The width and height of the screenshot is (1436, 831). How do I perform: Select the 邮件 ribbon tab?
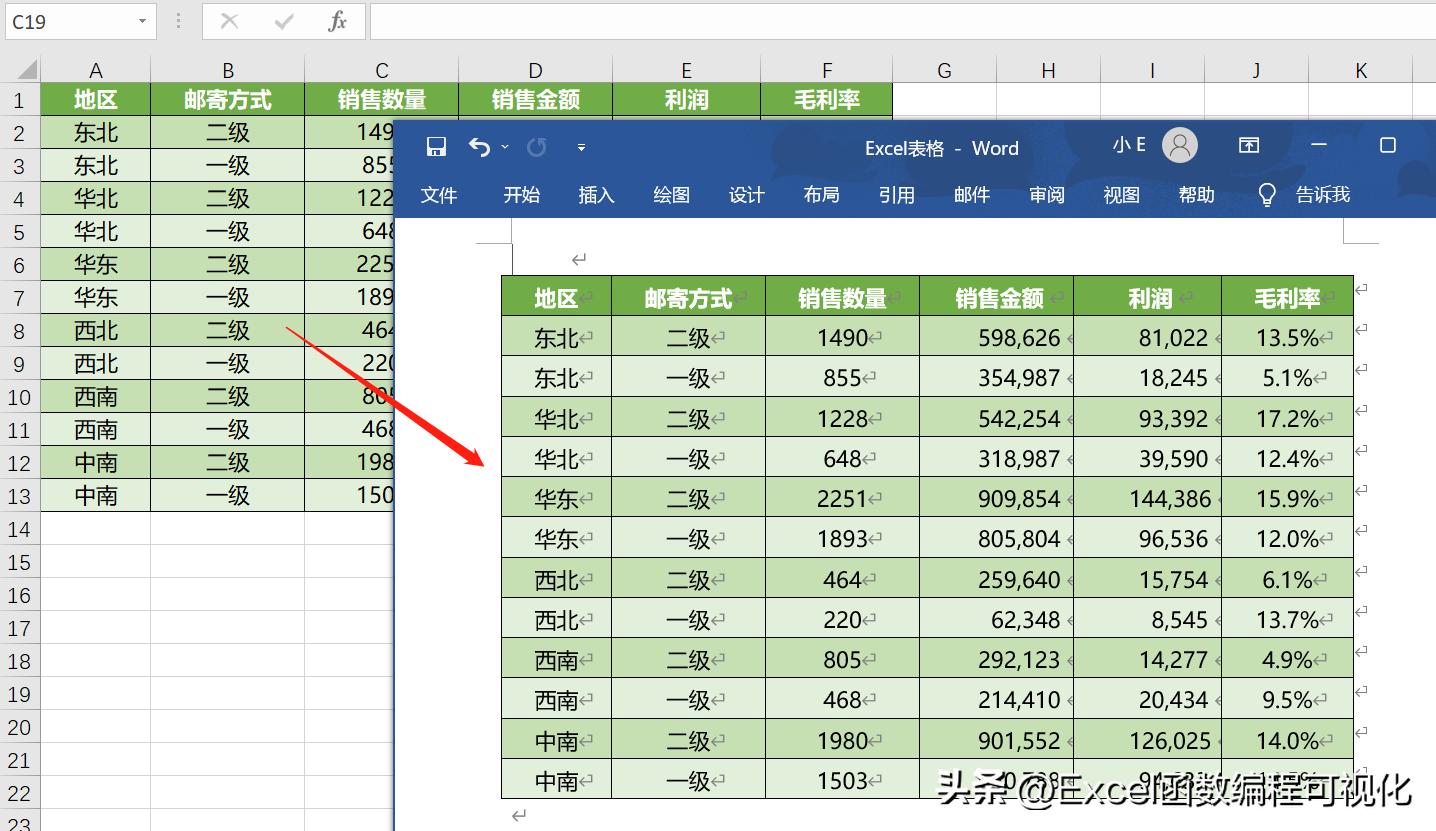[x=971, y=195]
